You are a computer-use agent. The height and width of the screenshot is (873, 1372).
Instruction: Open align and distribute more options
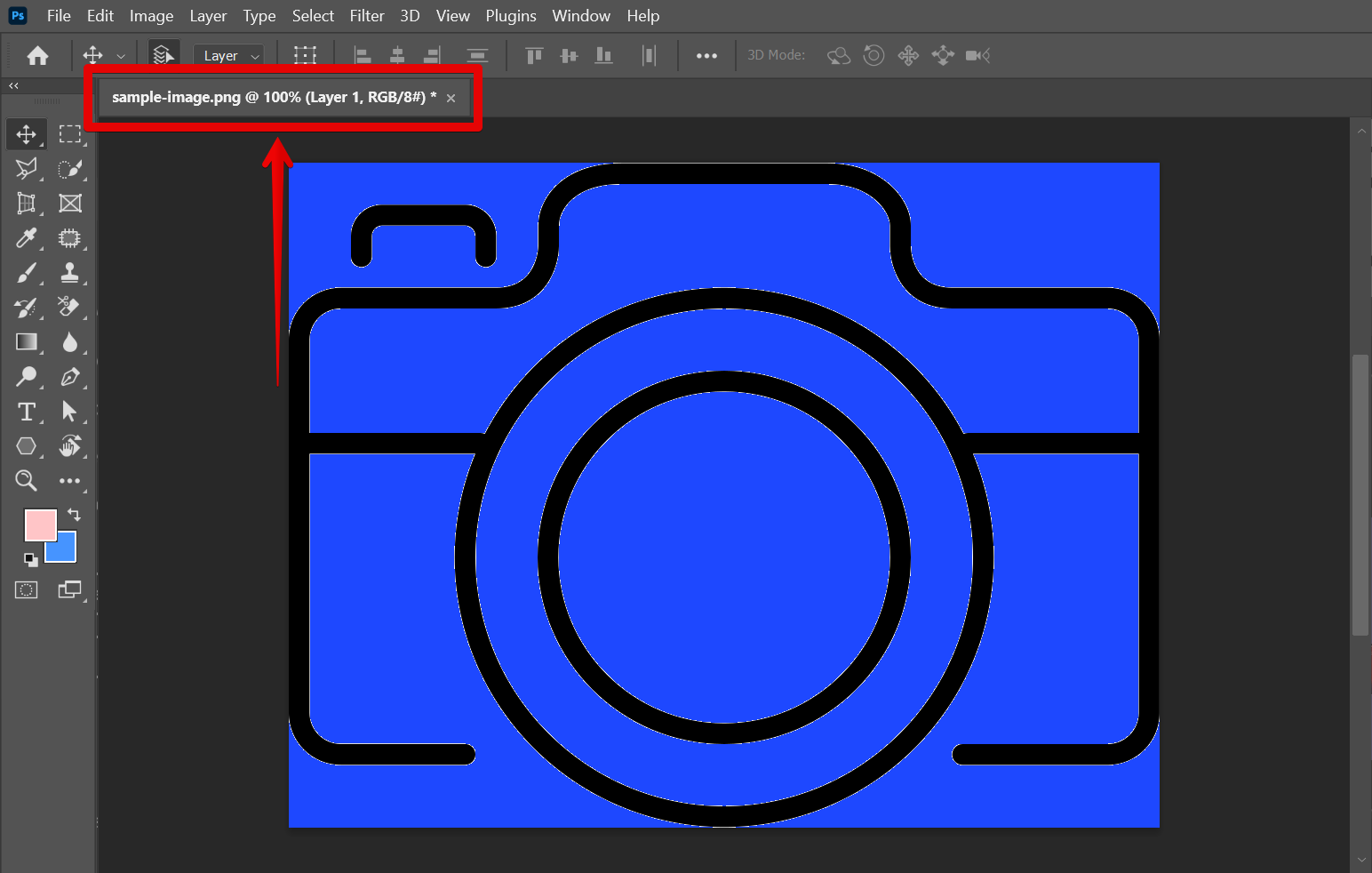click(706, 55)
